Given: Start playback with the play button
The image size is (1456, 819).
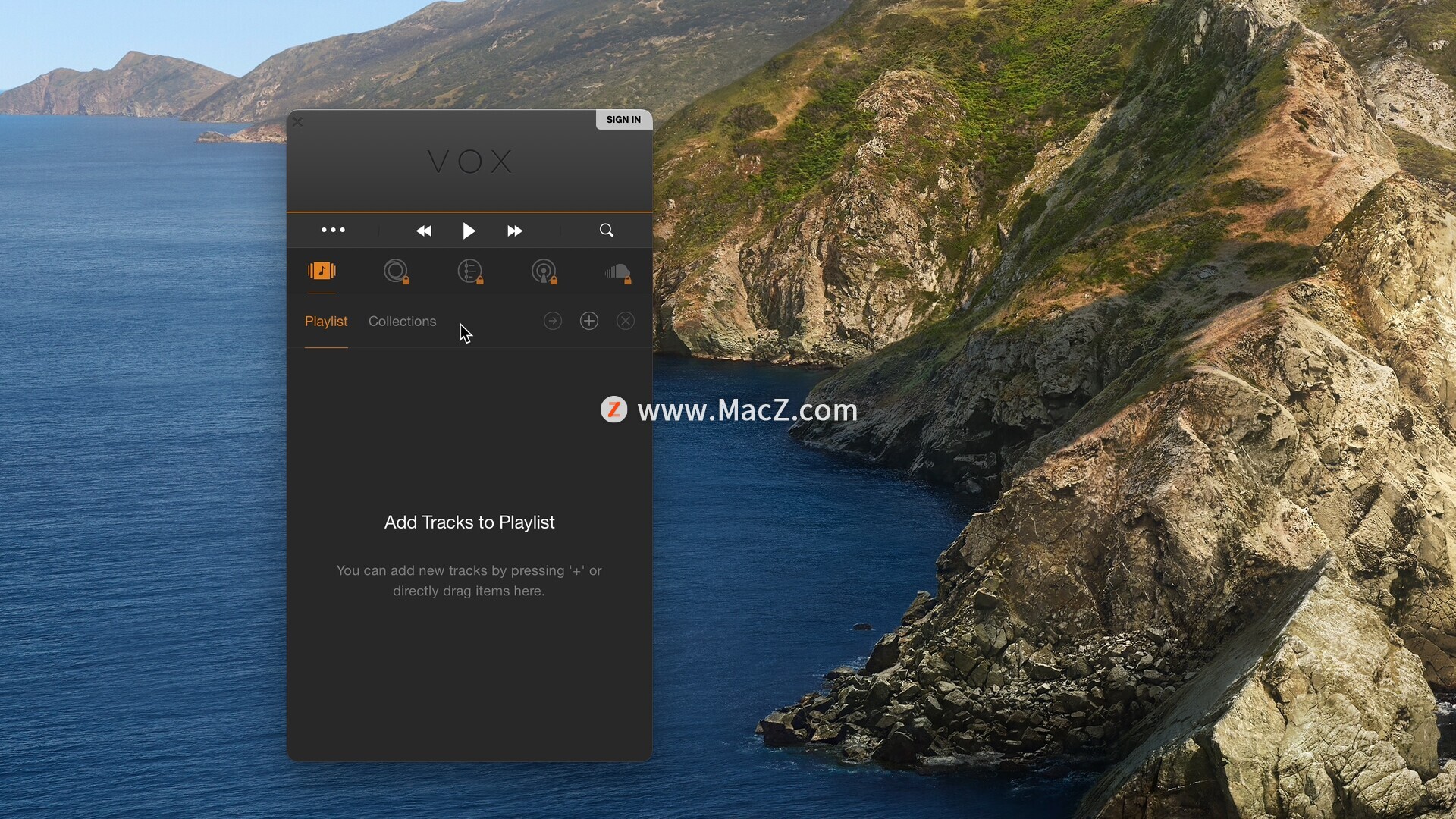Looking at the screenshot, I should click(x=469, y=231).
